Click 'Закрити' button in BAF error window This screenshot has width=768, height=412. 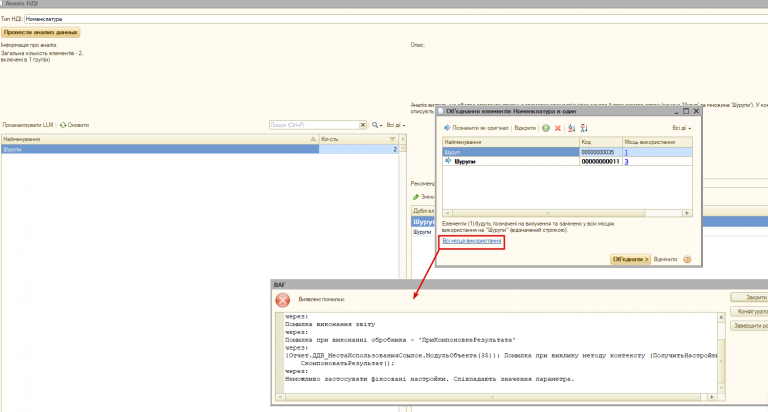[749, 297]
